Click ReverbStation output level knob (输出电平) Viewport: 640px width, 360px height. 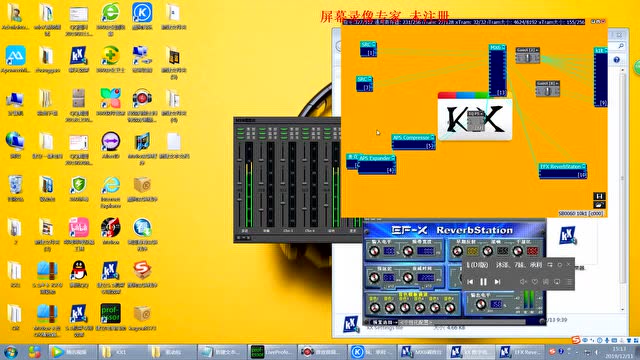pos(481,304)
